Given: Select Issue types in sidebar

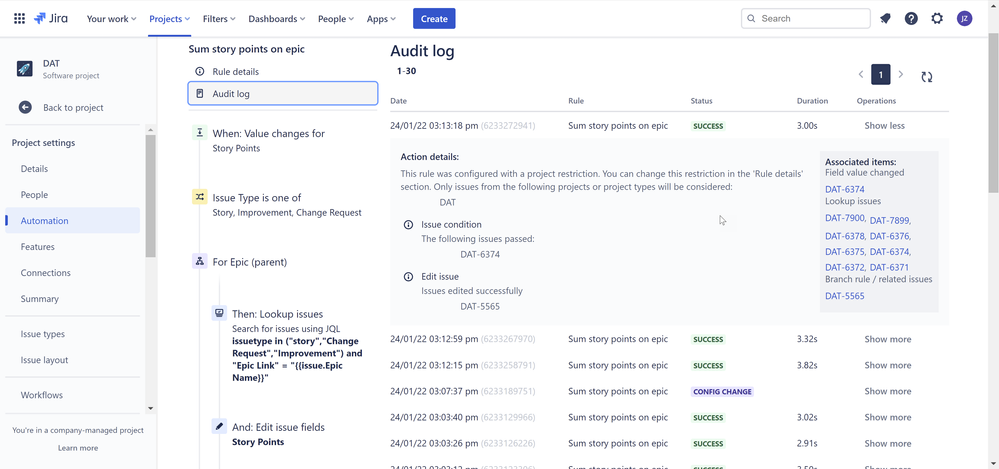Looking at the screenshot, I should coord(73,334).
